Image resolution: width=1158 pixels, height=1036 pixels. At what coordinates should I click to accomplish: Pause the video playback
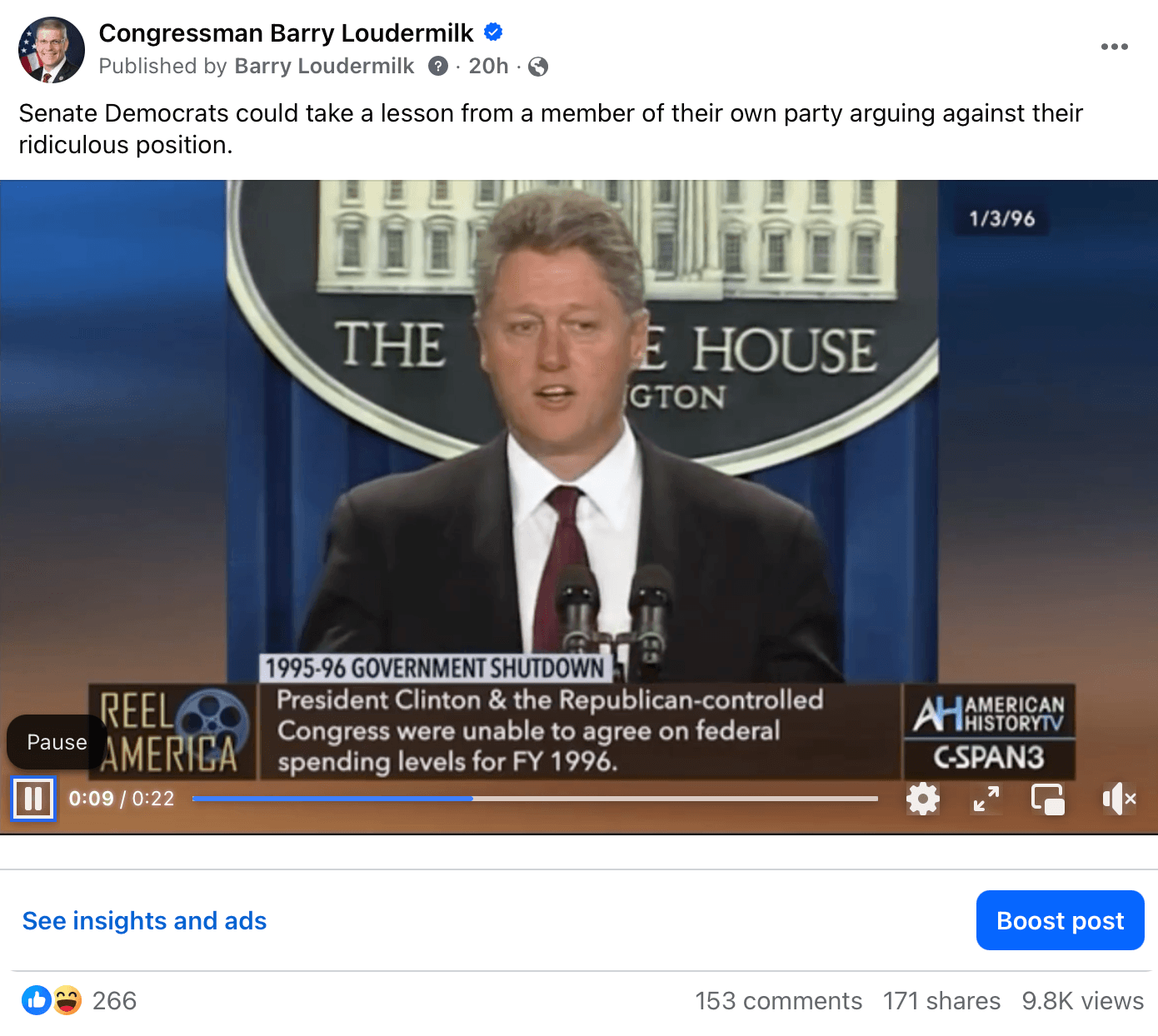coord(33,799)
